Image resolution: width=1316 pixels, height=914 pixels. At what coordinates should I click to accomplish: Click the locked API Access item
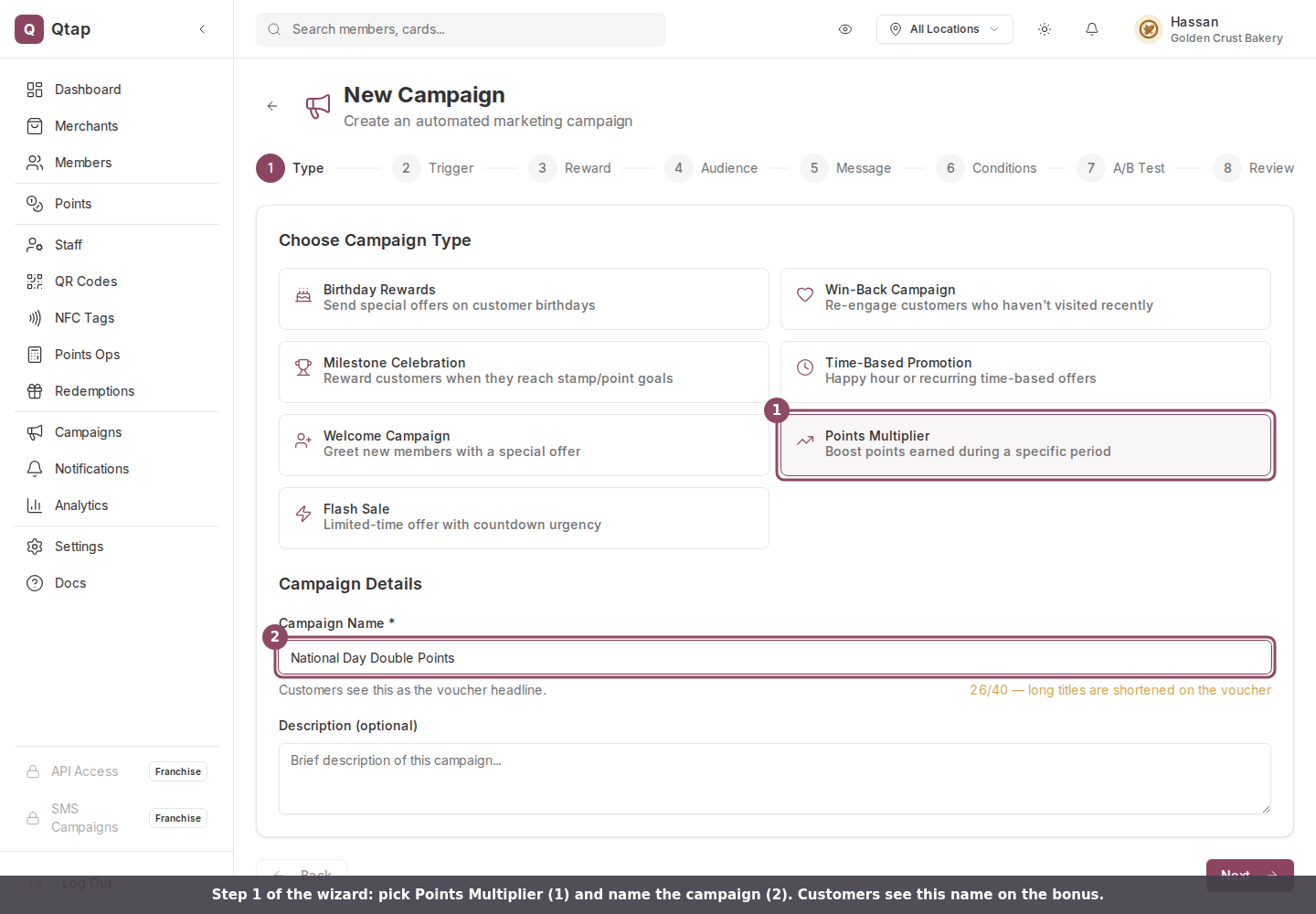pyautogui.click(x=117, y=771)
